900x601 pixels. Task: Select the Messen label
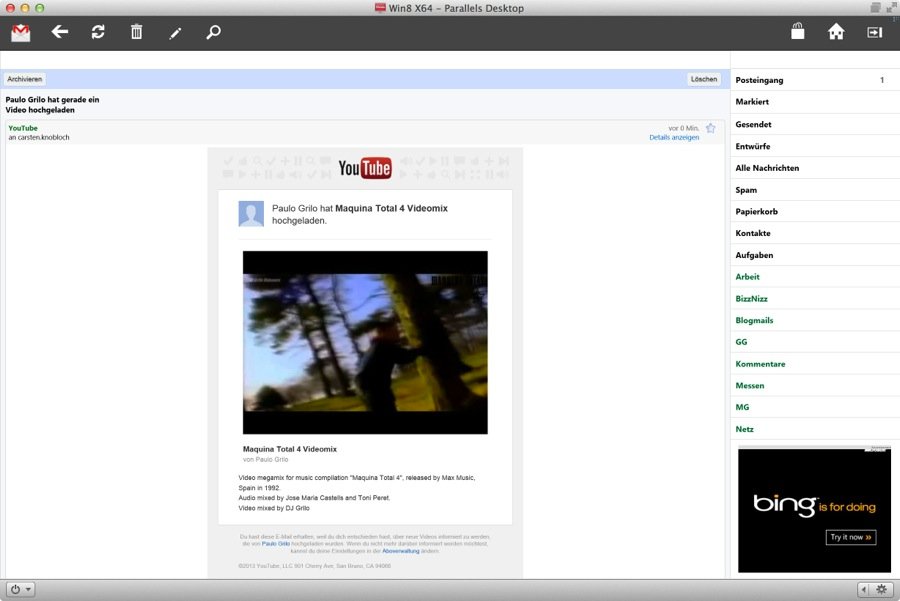click(815, 385)
